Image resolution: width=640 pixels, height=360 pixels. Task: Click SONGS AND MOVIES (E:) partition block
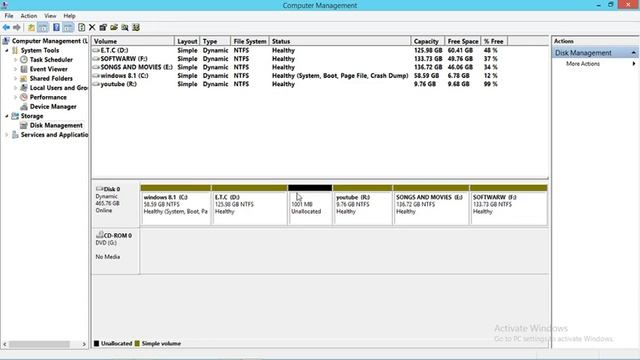pyautogui.click(x=431, y=204)
